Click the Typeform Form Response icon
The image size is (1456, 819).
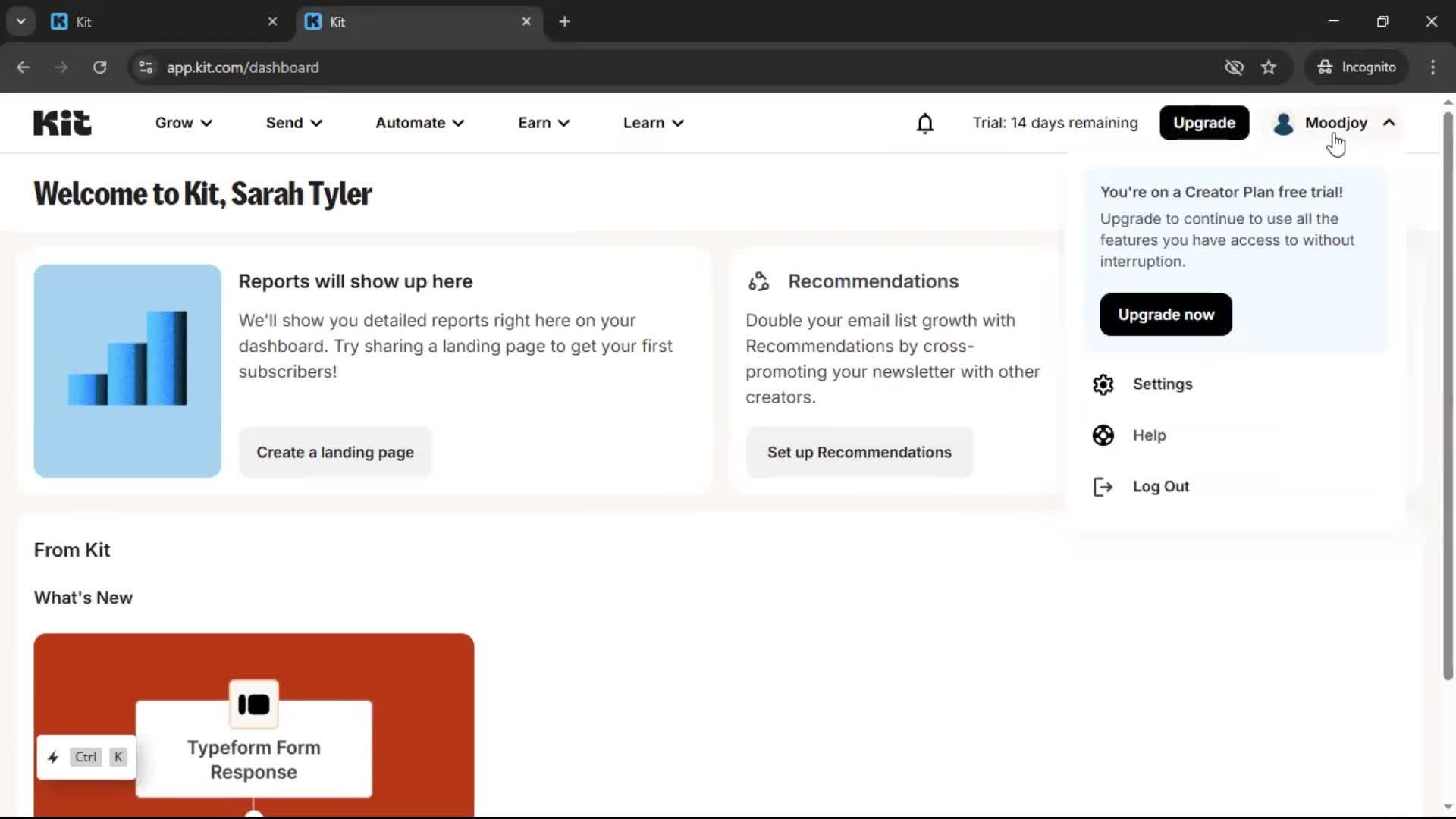point(253,704)
